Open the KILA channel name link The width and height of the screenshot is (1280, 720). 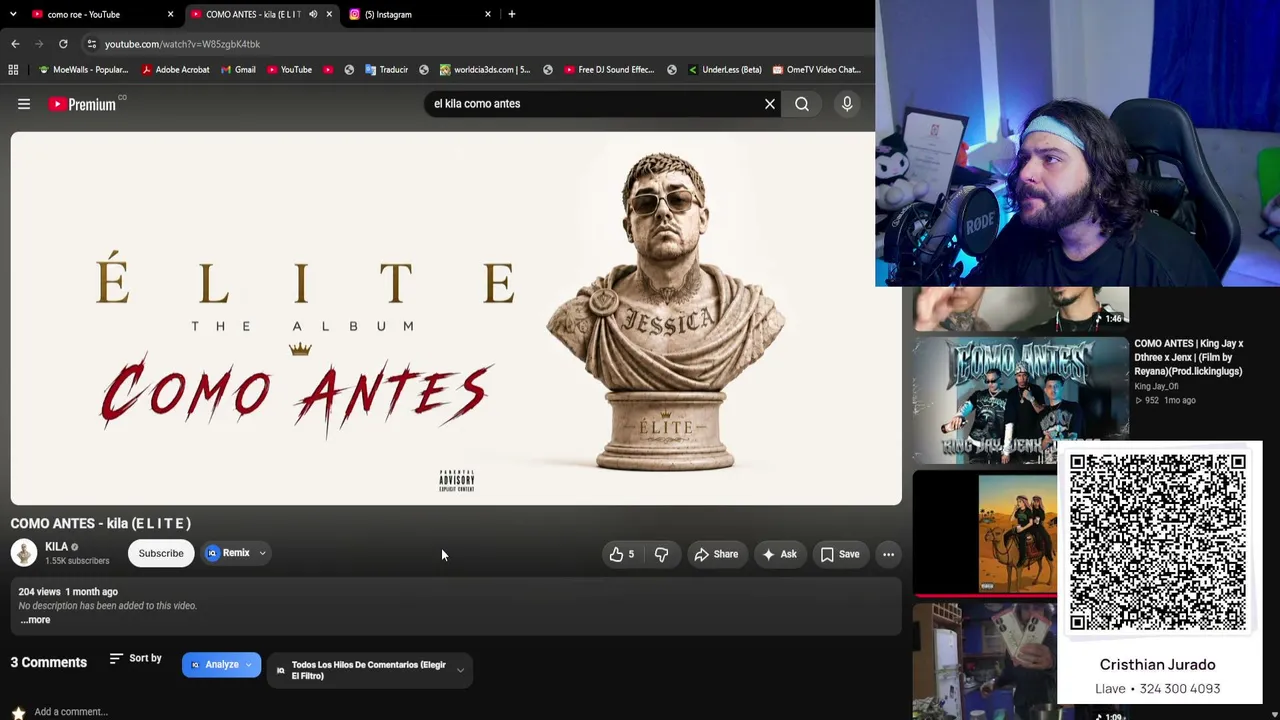click(56, 547)
